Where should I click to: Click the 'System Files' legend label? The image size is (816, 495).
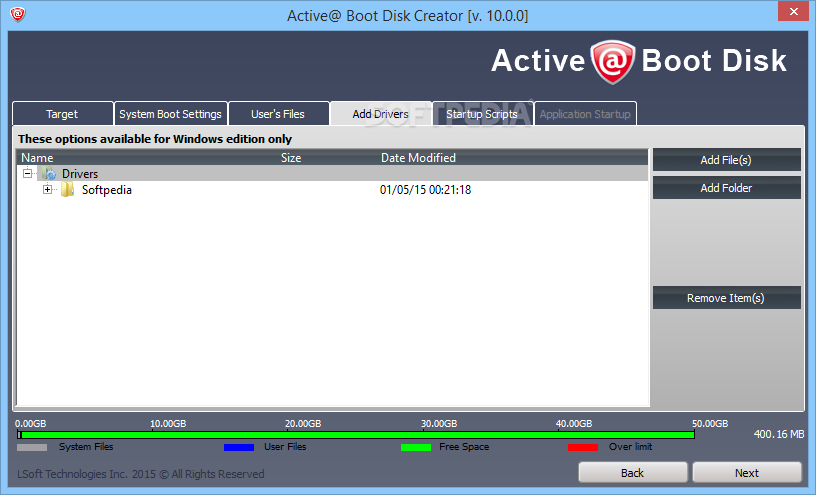(x=86, y=447)
